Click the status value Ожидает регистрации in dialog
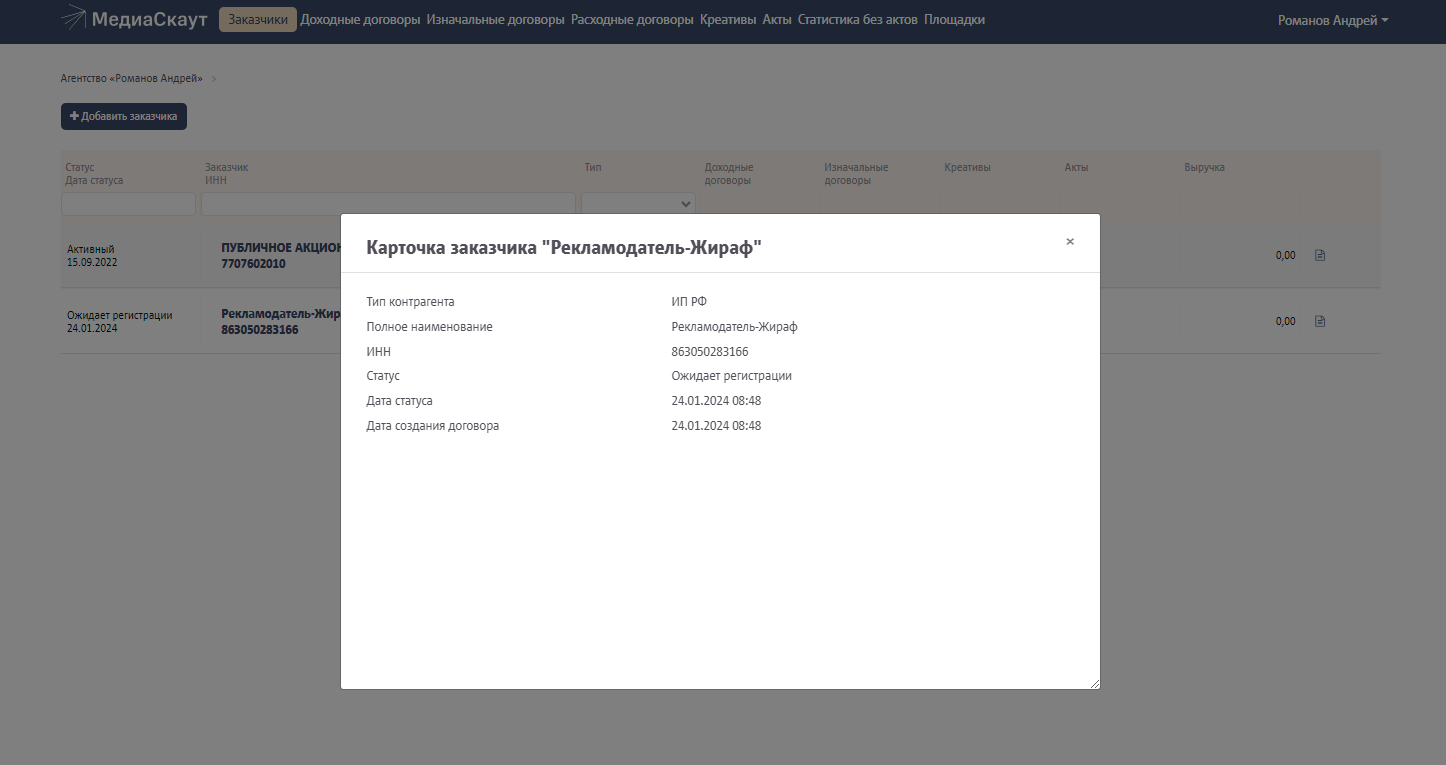This screenshot has height=765, width=1446. pyautogui.click(x=732, y=376)
